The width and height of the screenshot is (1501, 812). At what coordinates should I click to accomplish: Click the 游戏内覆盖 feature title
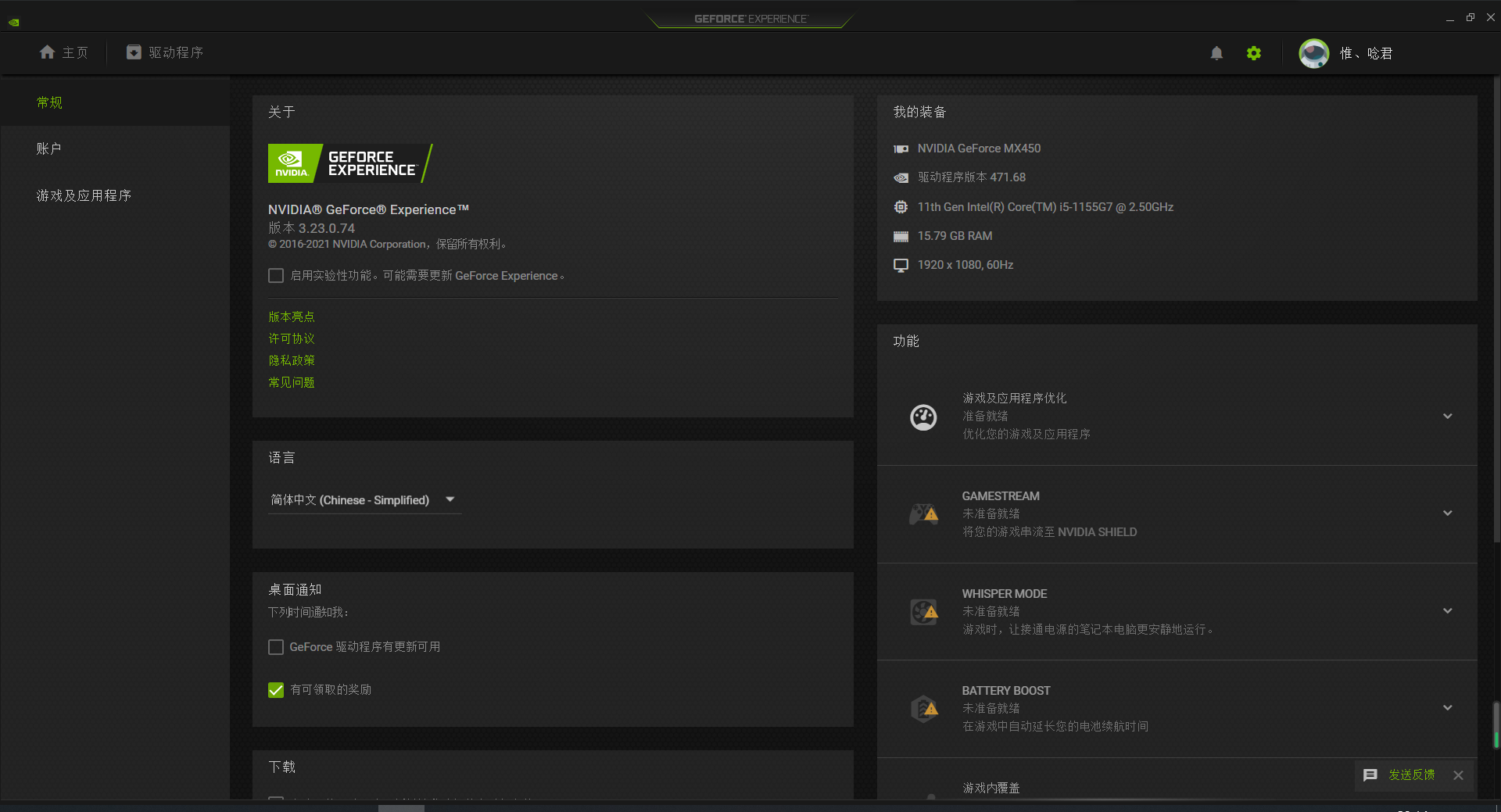tap(991, 788)
